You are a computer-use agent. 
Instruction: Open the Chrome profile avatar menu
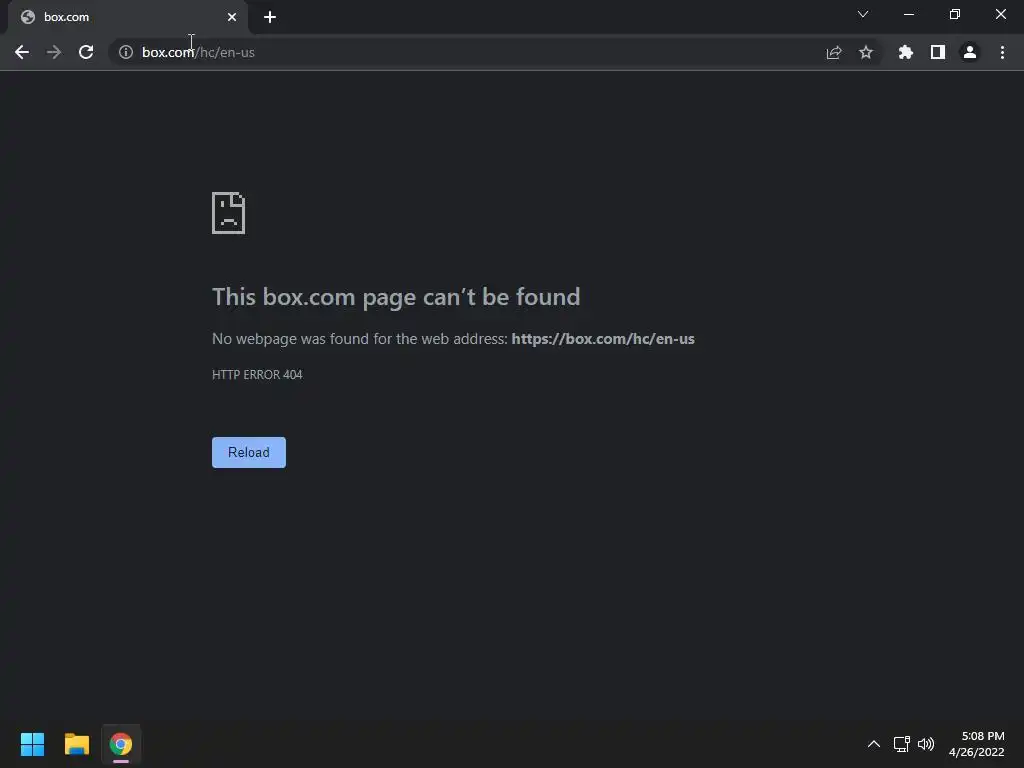coord(969,52)
